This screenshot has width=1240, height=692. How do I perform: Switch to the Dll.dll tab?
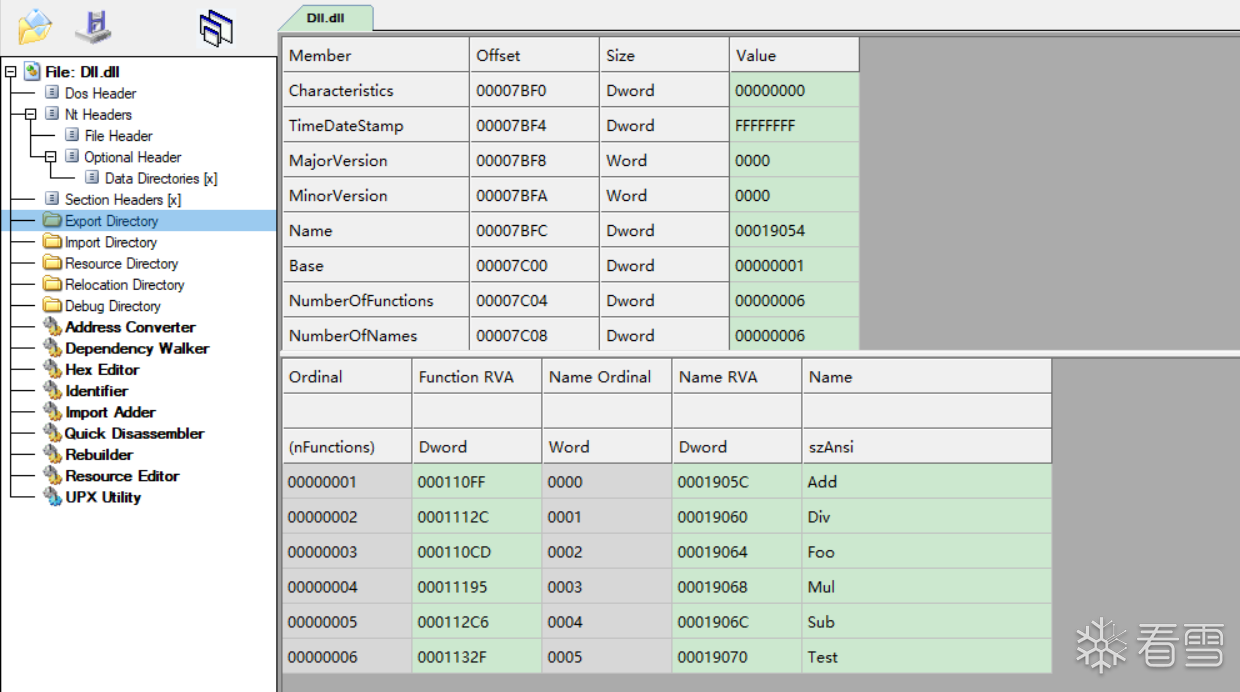(x=326, y=18)
